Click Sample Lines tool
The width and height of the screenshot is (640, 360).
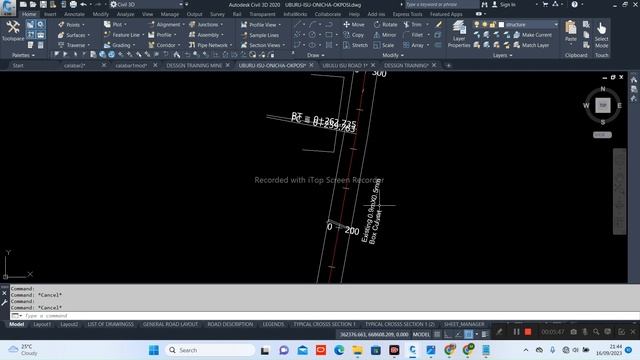coord(260,35)
